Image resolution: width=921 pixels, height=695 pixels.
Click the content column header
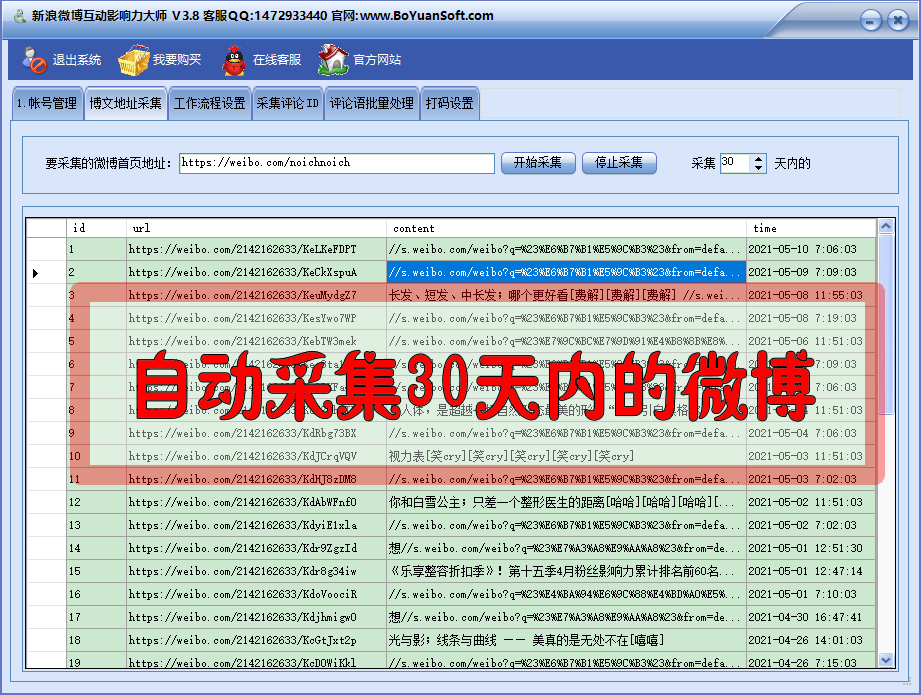click(566, 228)
